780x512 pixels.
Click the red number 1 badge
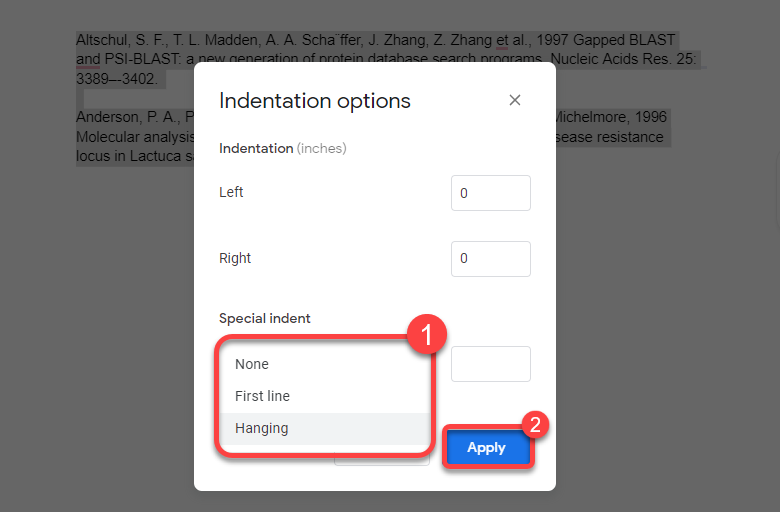click(428, 335)
